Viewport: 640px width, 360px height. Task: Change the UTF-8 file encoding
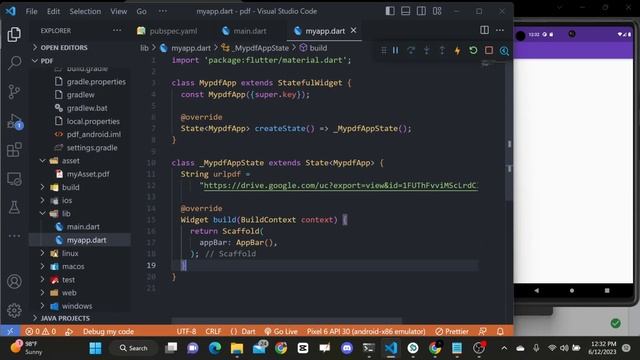point(187,331)
